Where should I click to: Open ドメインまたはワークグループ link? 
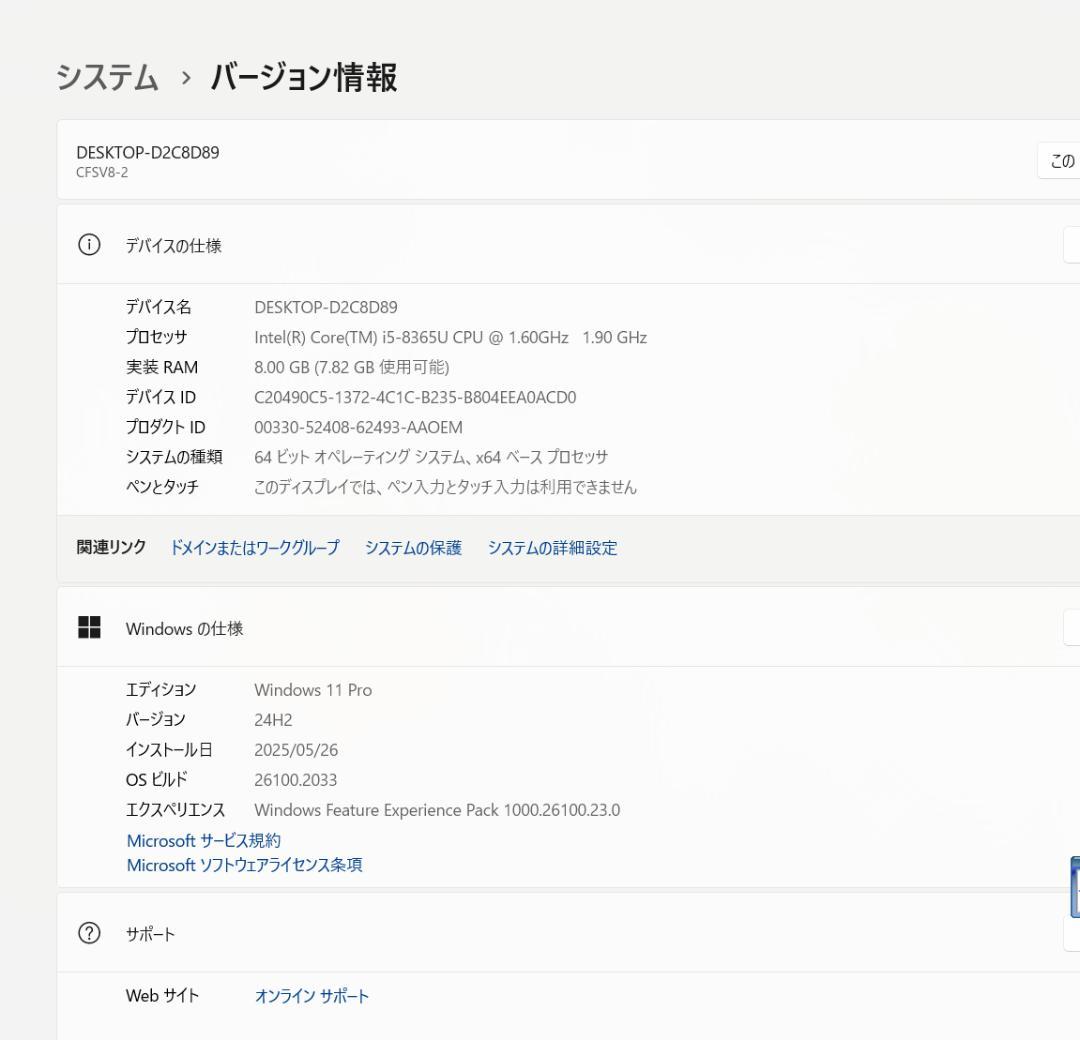[x=254, y=547]
